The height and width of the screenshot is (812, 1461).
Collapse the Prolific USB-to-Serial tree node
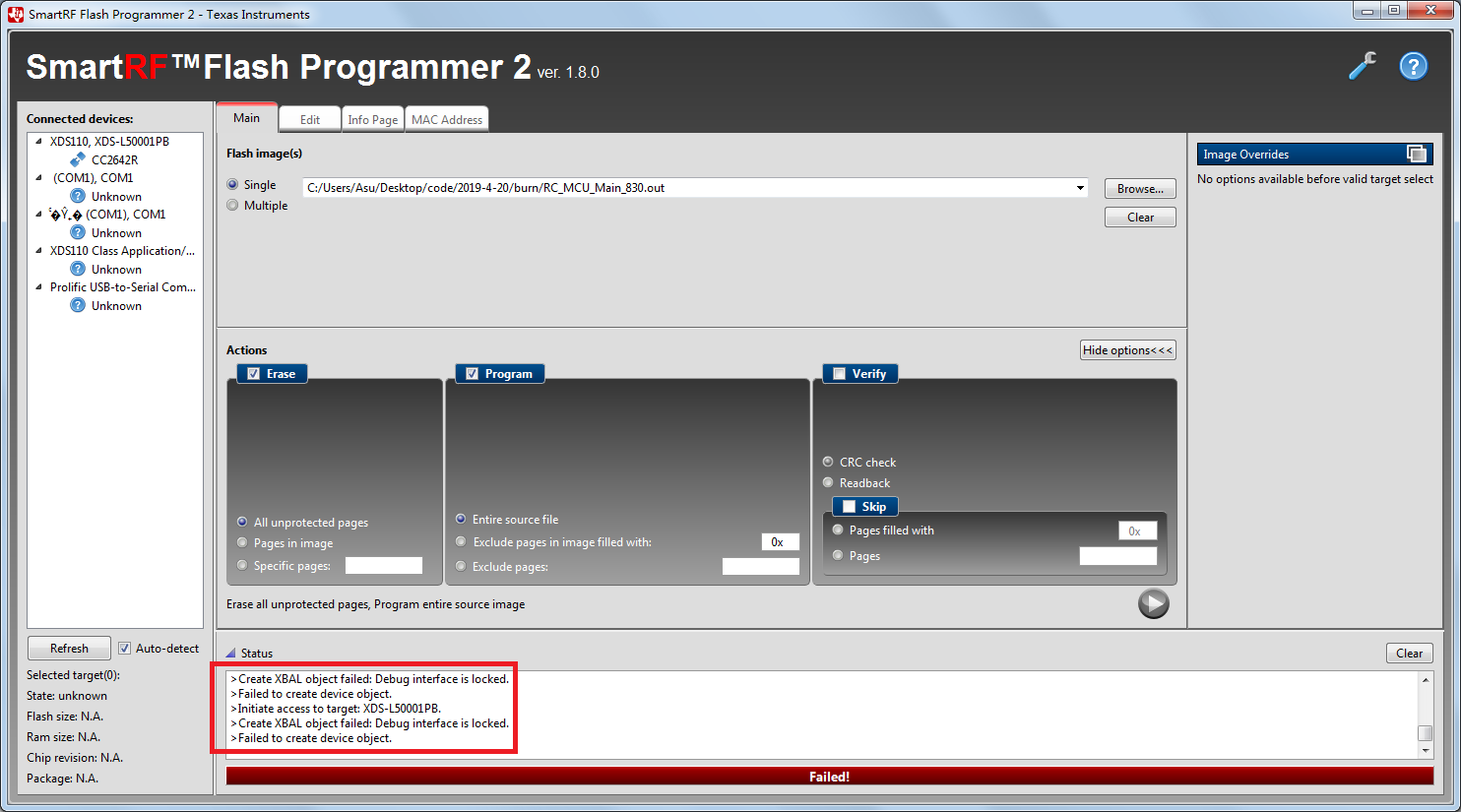(38, 286)
